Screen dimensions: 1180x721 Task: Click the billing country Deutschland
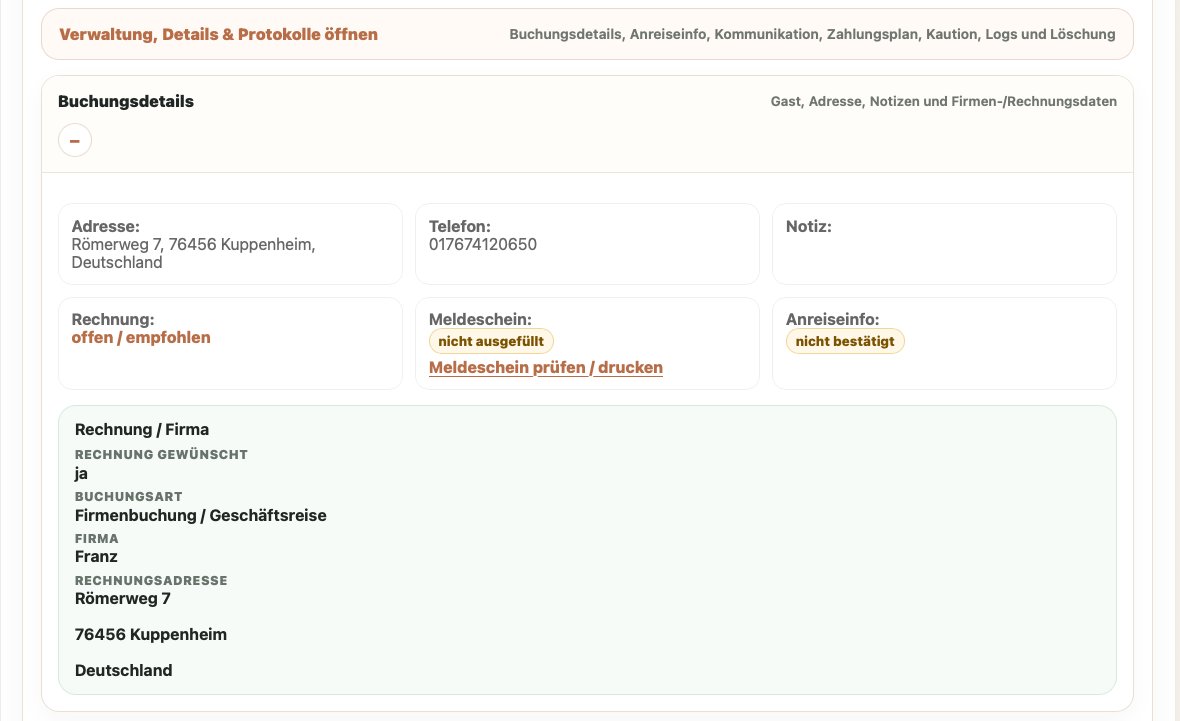click(x=123, y=671)
